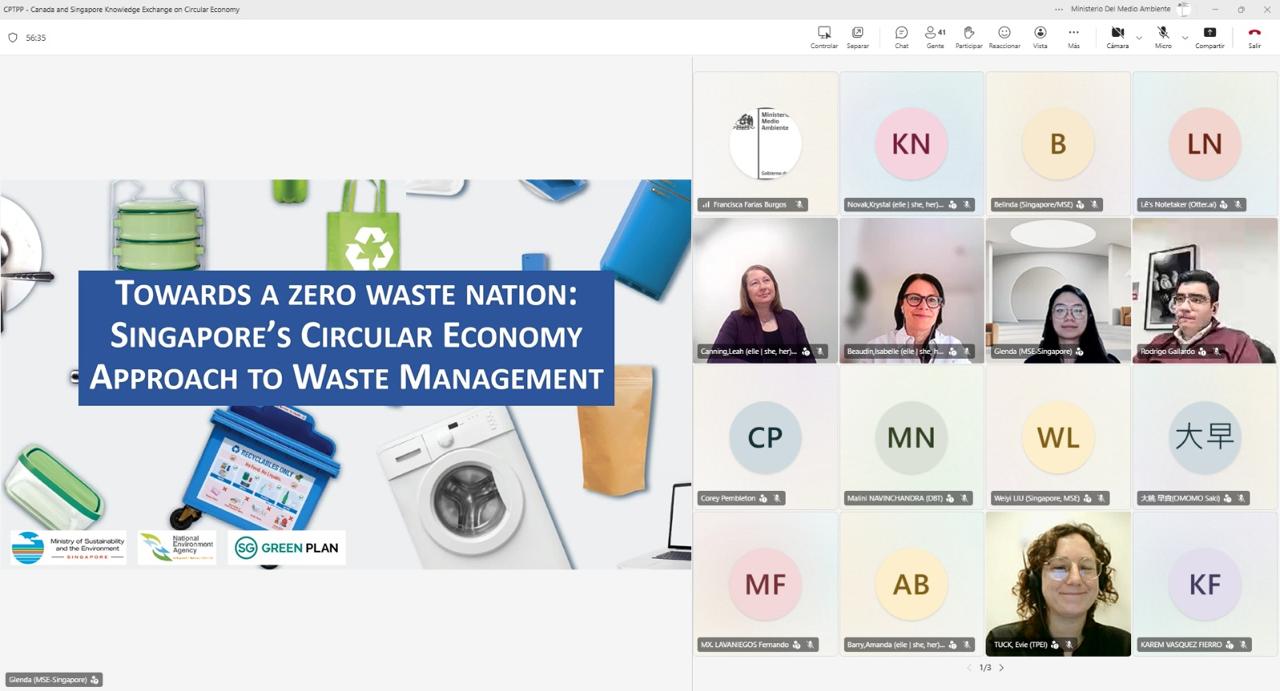
Task: Go to previous participant page arrow
Action: (x=968, y=668)
